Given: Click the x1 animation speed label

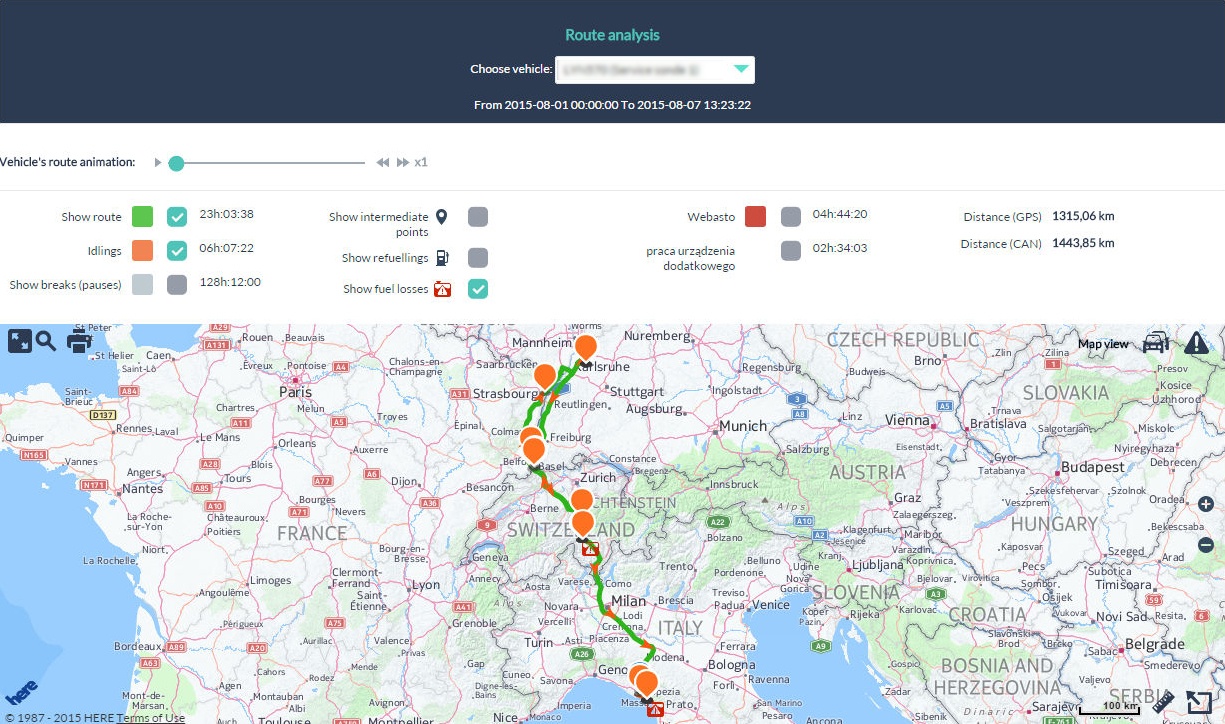Looking at the screenshot, I should pos(421,162).
